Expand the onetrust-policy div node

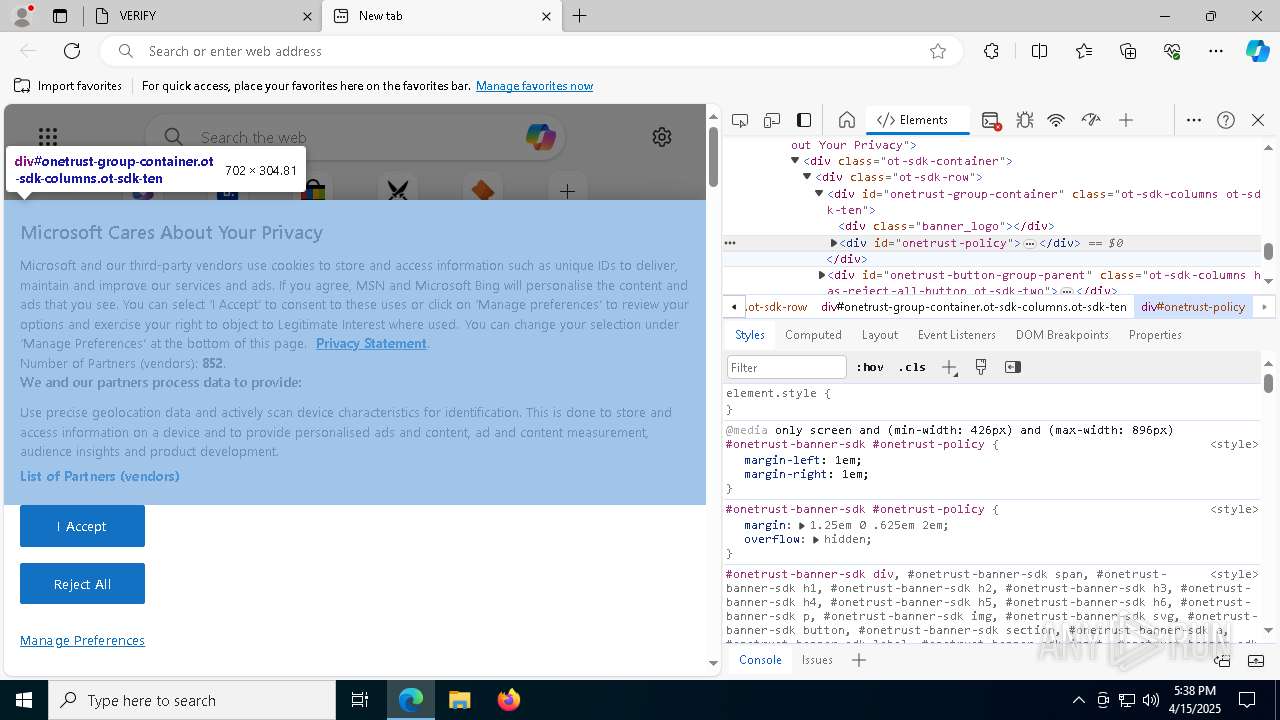tap(834, 243)
